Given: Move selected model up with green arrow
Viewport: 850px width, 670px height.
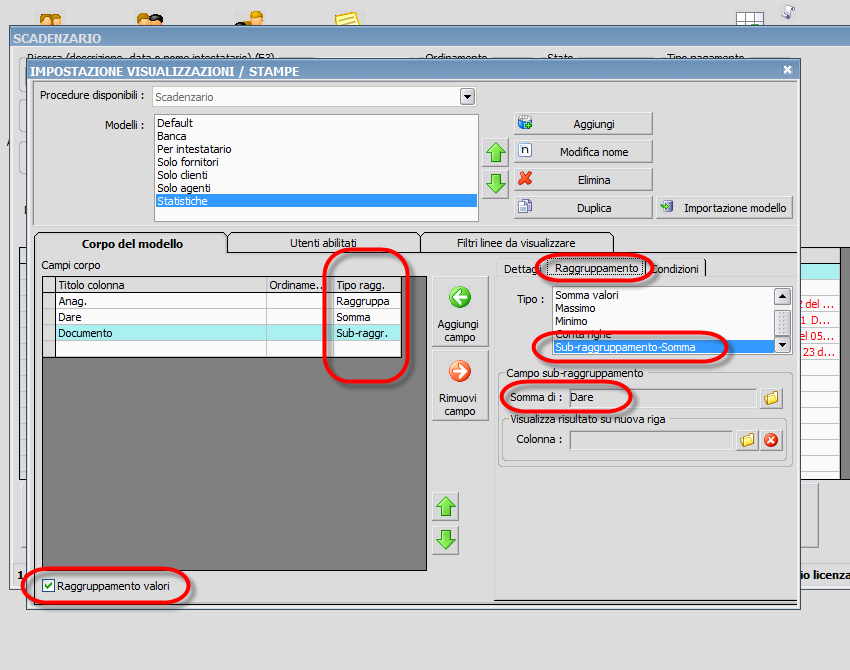Looking at the screenshot, I should click(495, 153).
